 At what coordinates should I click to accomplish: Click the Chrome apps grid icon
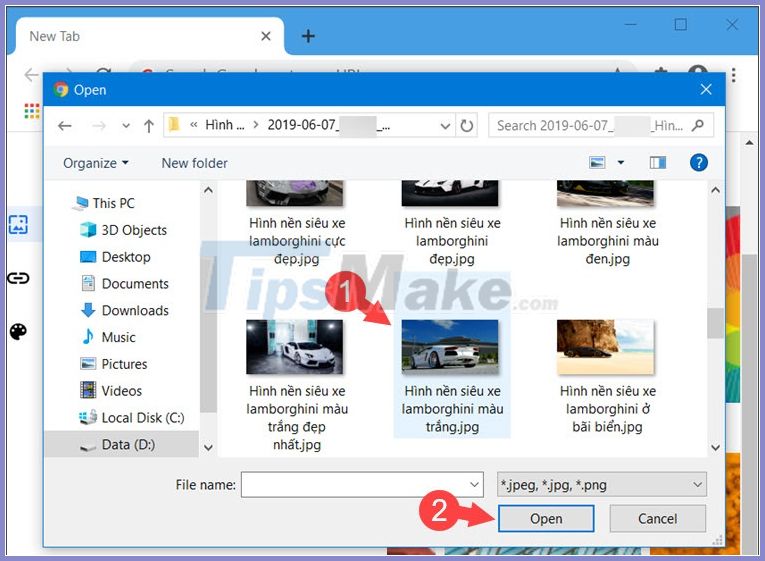pos(32,111)
